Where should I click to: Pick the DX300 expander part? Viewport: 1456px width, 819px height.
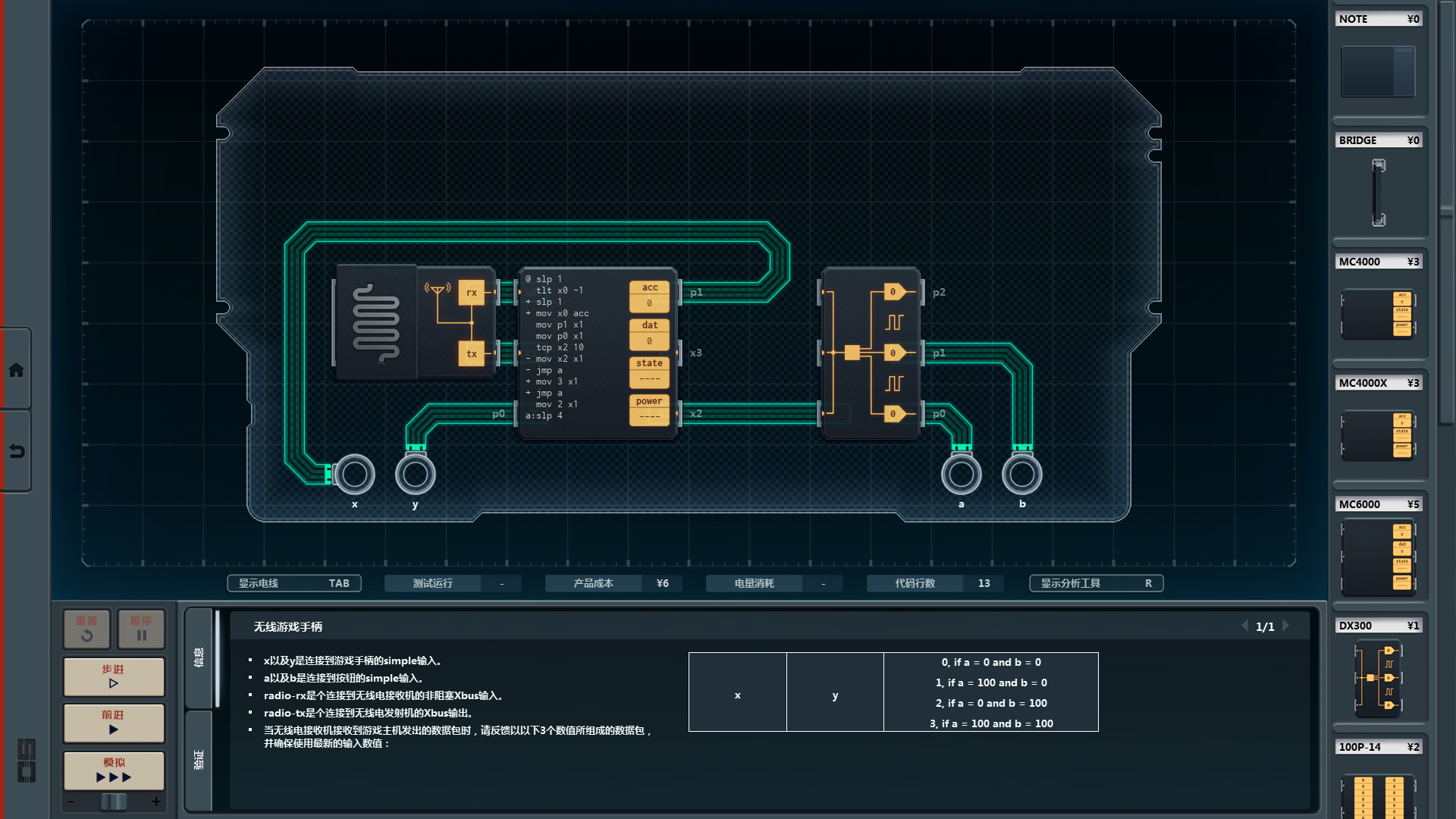pos(1378,678)
